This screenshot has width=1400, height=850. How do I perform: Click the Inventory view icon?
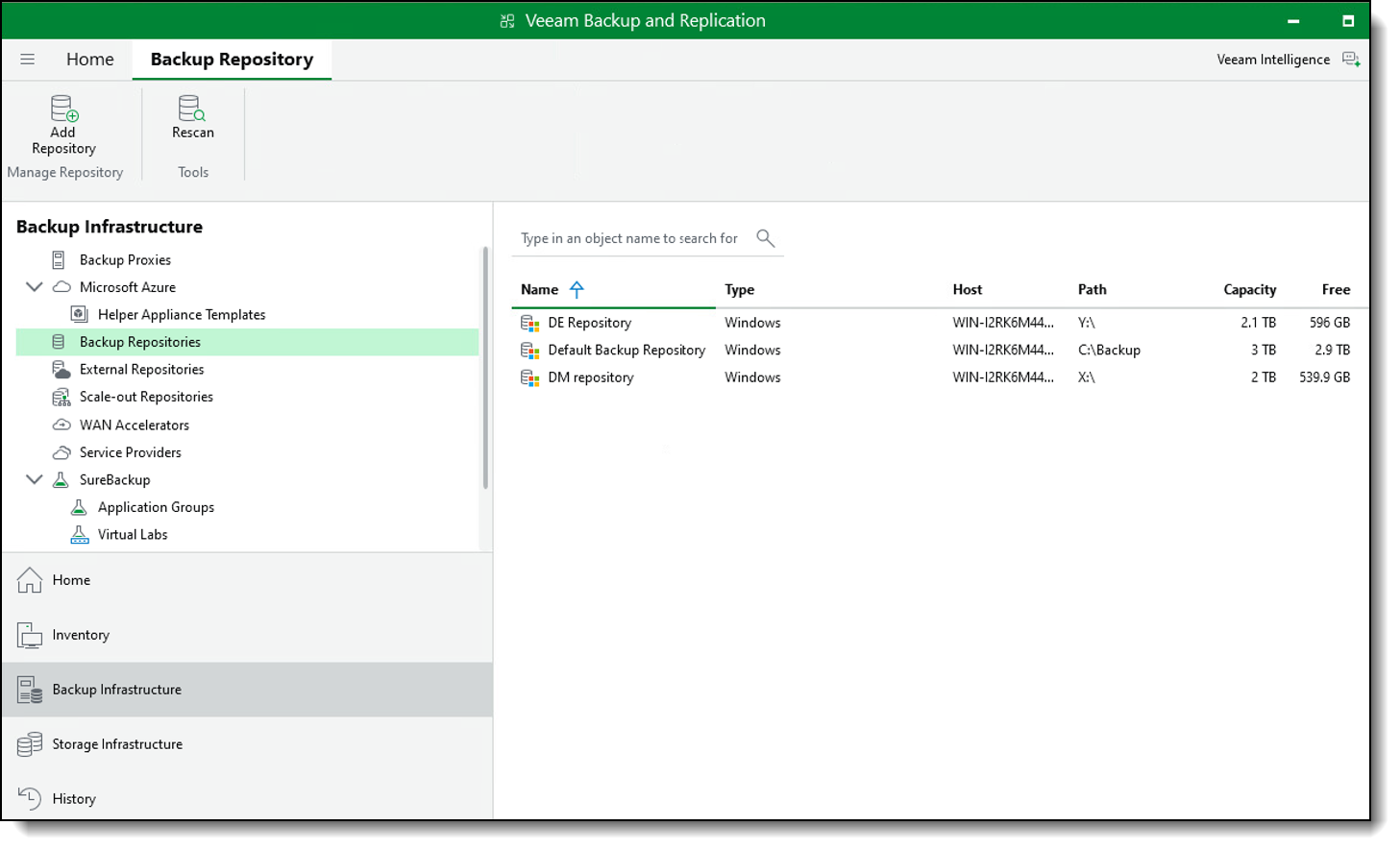pyautogui.click(x=30, y=635)
